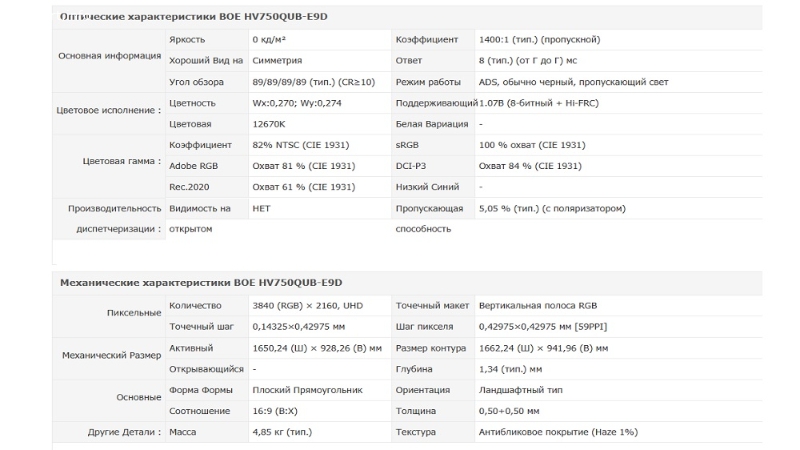Click the mechanical characteristics BOE HV750QUB-E9D header

[x=201, y=283]
